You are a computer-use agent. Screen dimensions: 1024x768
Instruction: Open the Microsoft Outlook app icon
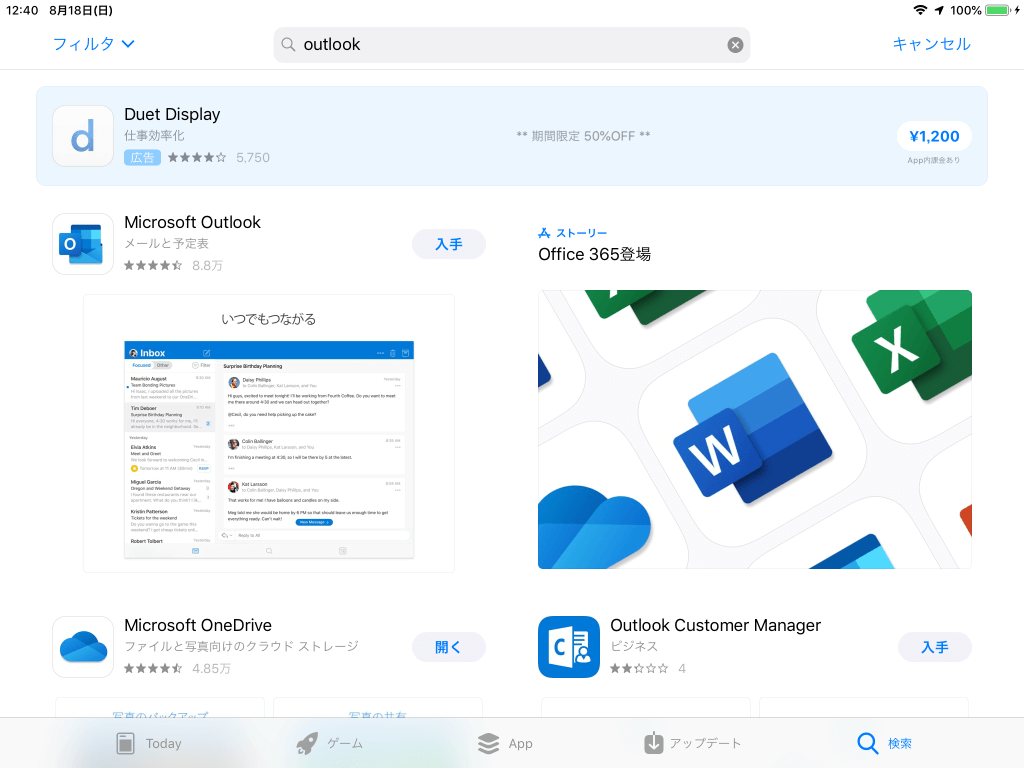click(x=83, y=244)
